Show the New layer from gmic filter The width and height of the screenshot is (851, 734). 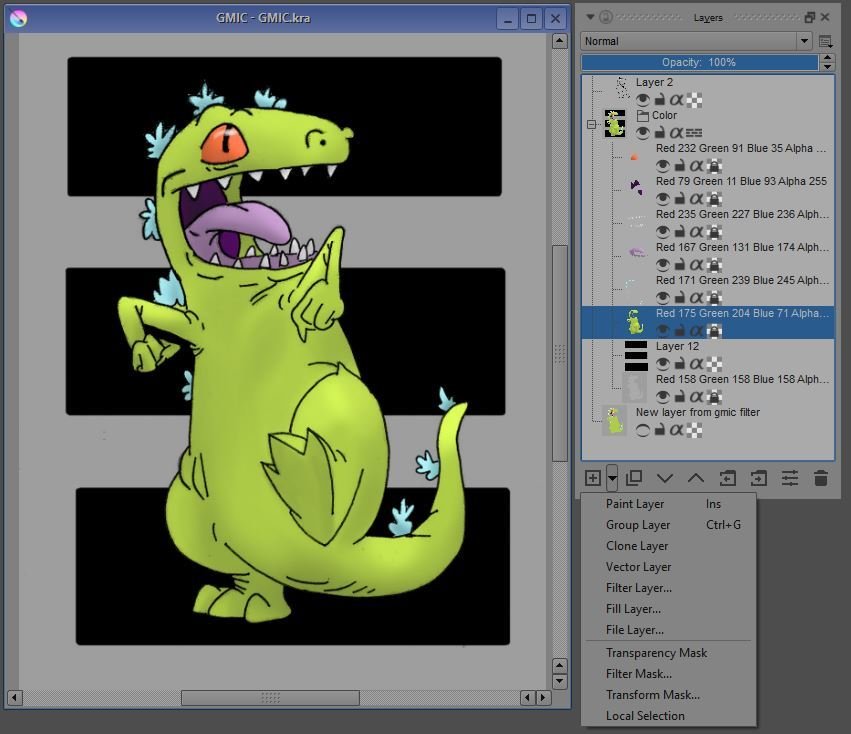[643, 431]
